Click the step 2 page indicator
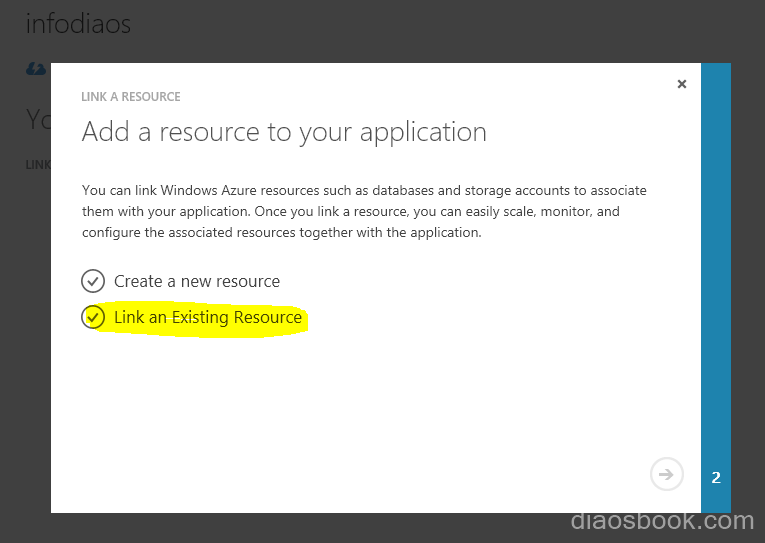 (716, 478)
